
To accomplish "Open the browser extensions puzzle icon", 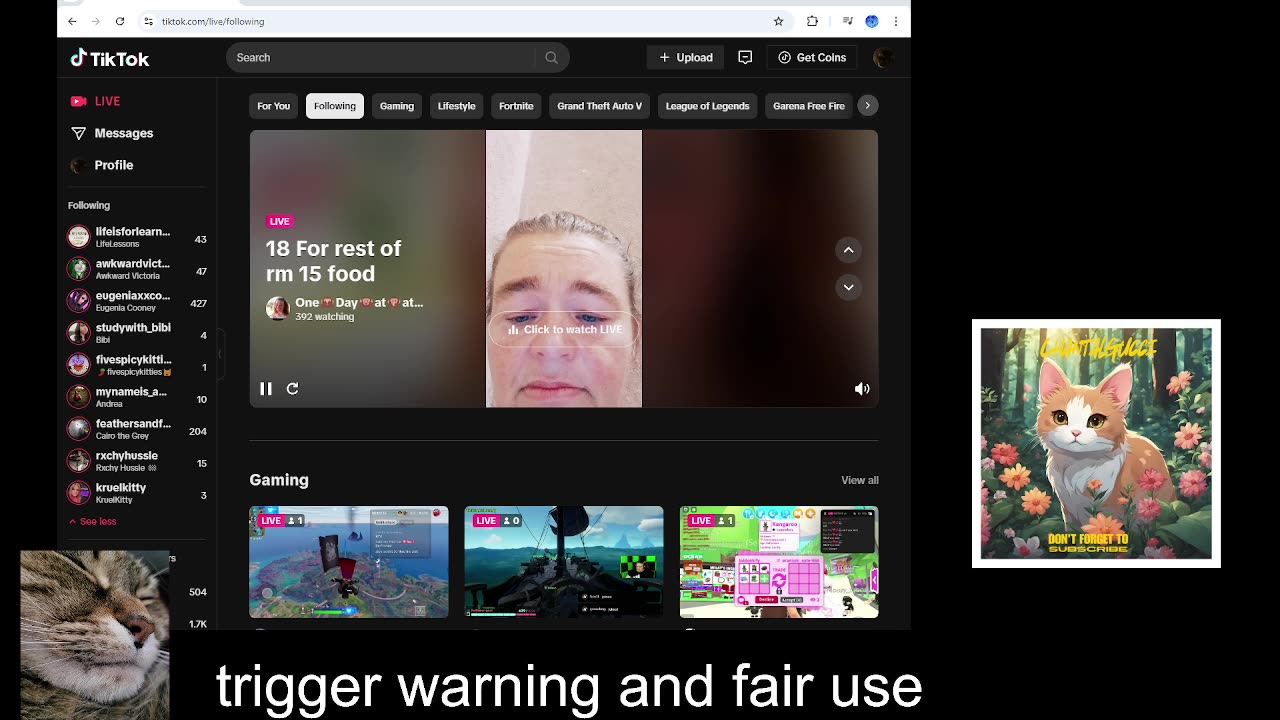I will pyautogui.click(x=812, y=21).
